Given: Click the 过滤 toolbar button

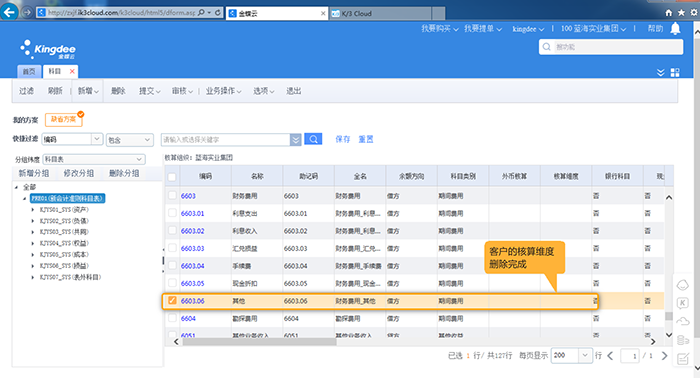Looking at the screenshot, I should click(26, 91).
